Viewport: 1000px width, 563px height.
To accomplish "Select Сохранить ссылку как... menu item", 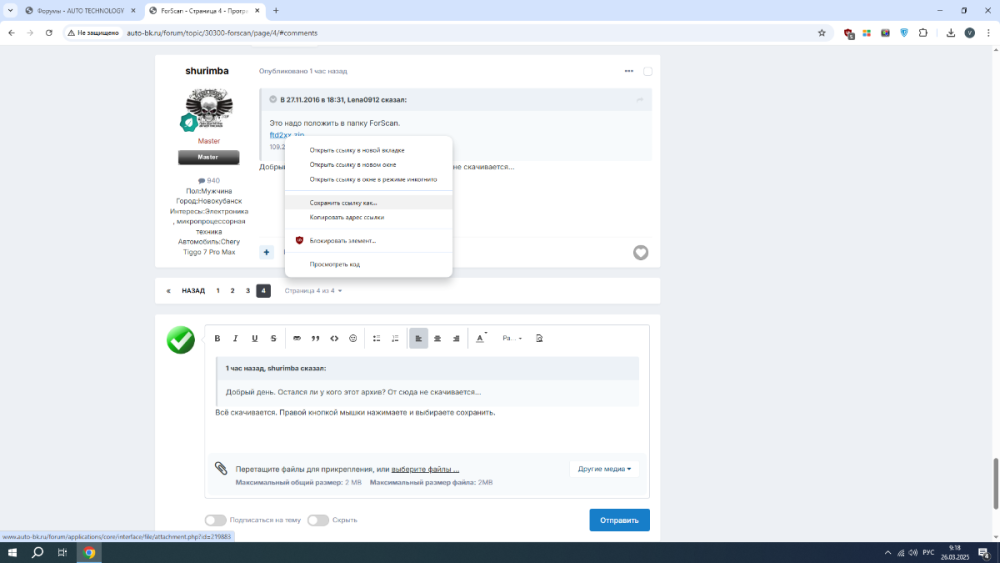I will coord(369,203).
